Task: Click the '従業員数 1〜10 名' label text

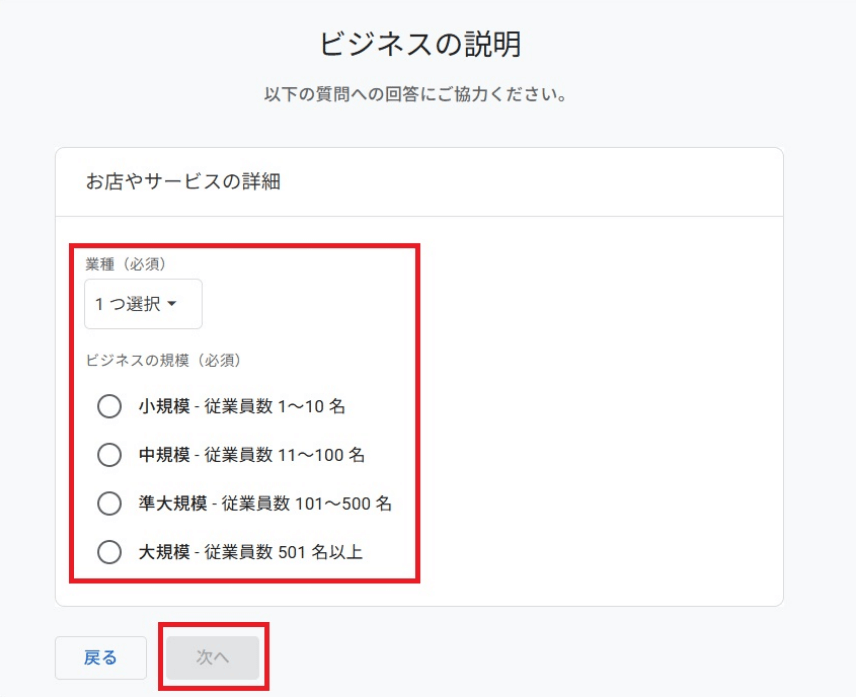Action: [x=275, y=407]
